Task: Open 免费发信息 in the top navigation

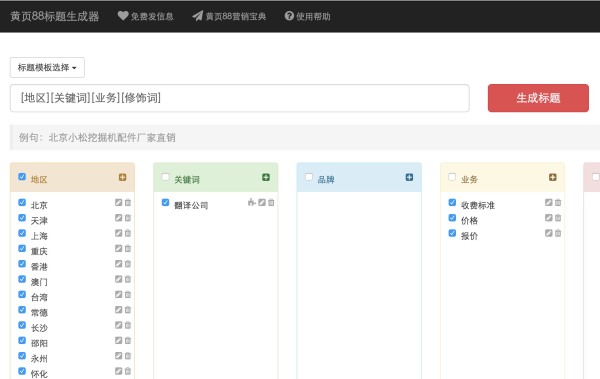Action: pyautogui.click(x=145, y=16)
